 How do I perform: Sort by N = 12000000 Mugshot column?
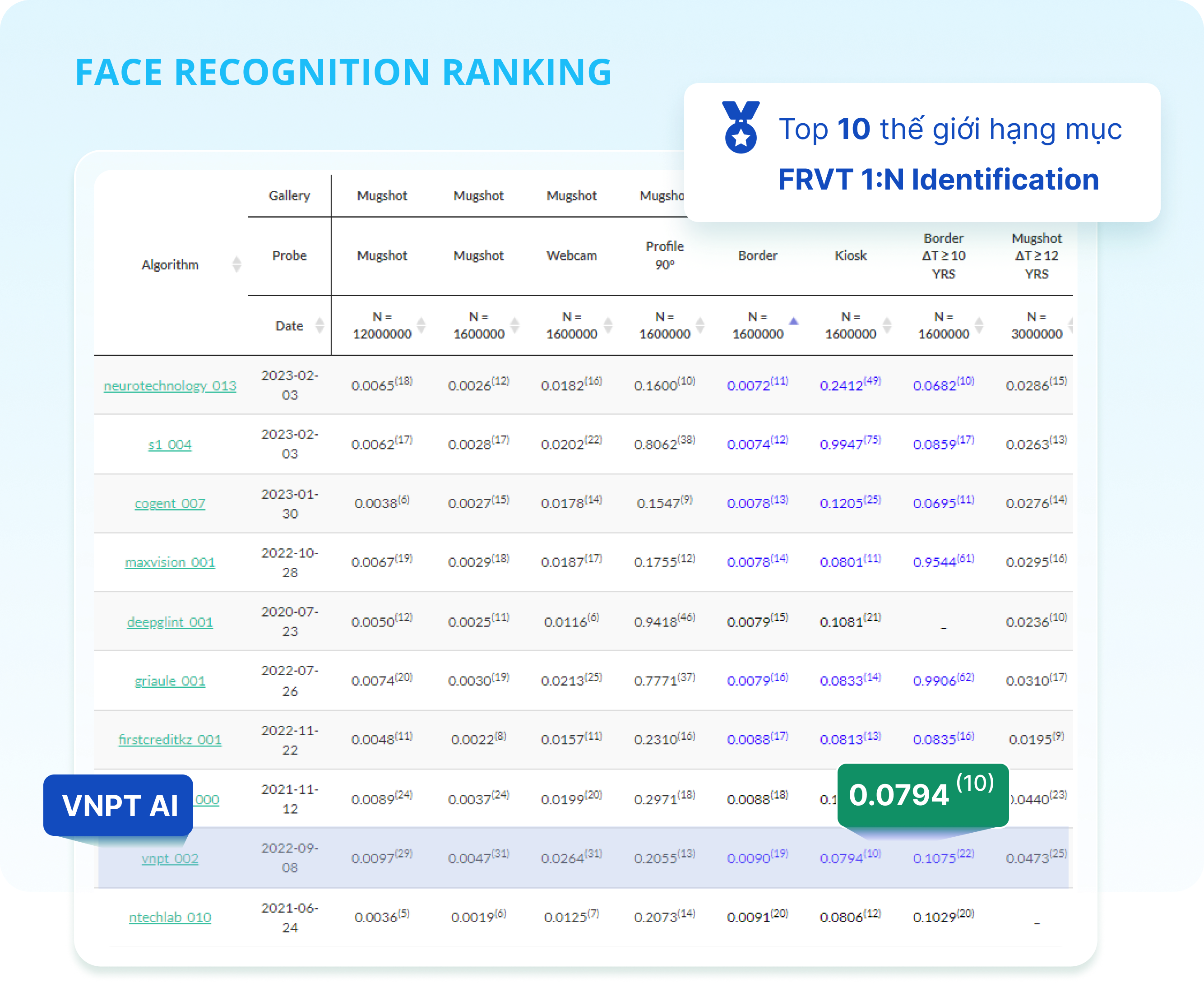point(421,325)
